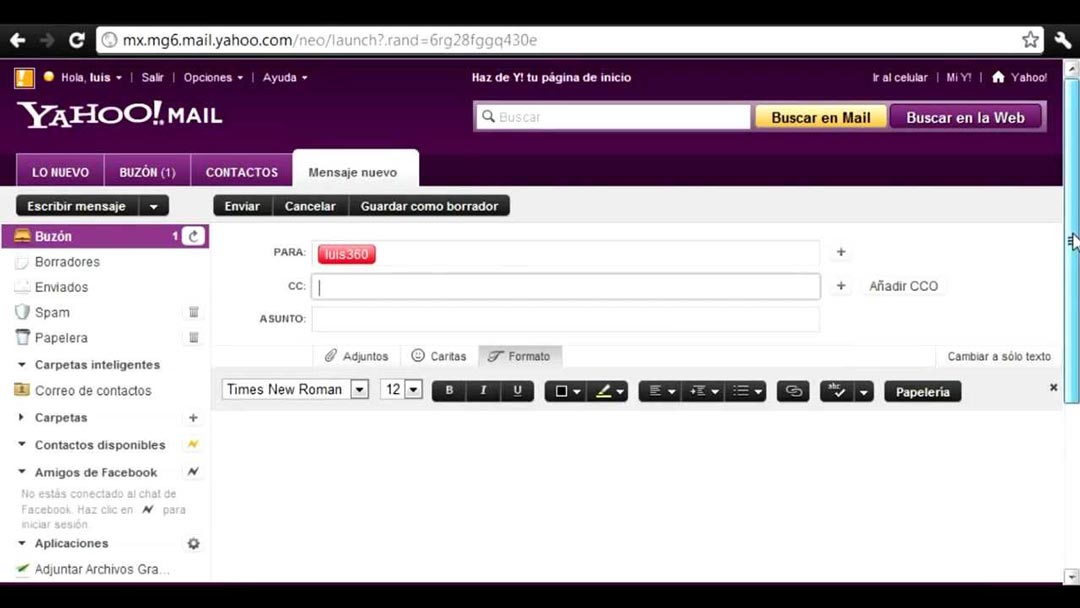Image resolution: width=1080 pixels, height=608 pixels.
Task: Click the Buscar en la Web button
Action: coord(966,117)
